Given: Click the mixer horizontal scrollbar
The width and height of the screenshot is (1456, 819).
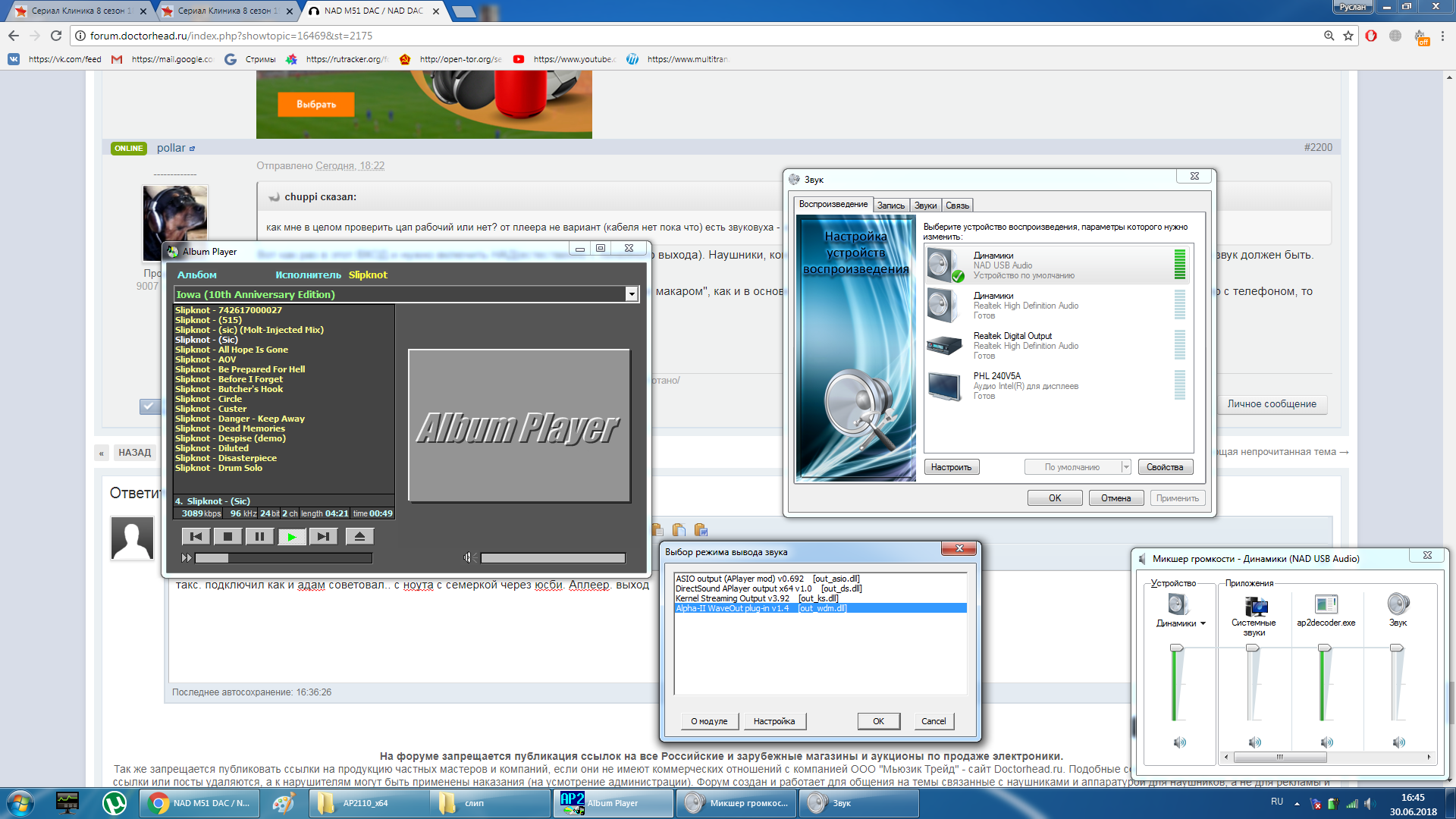Looking at the screenshot, I should pos(1327,757).
